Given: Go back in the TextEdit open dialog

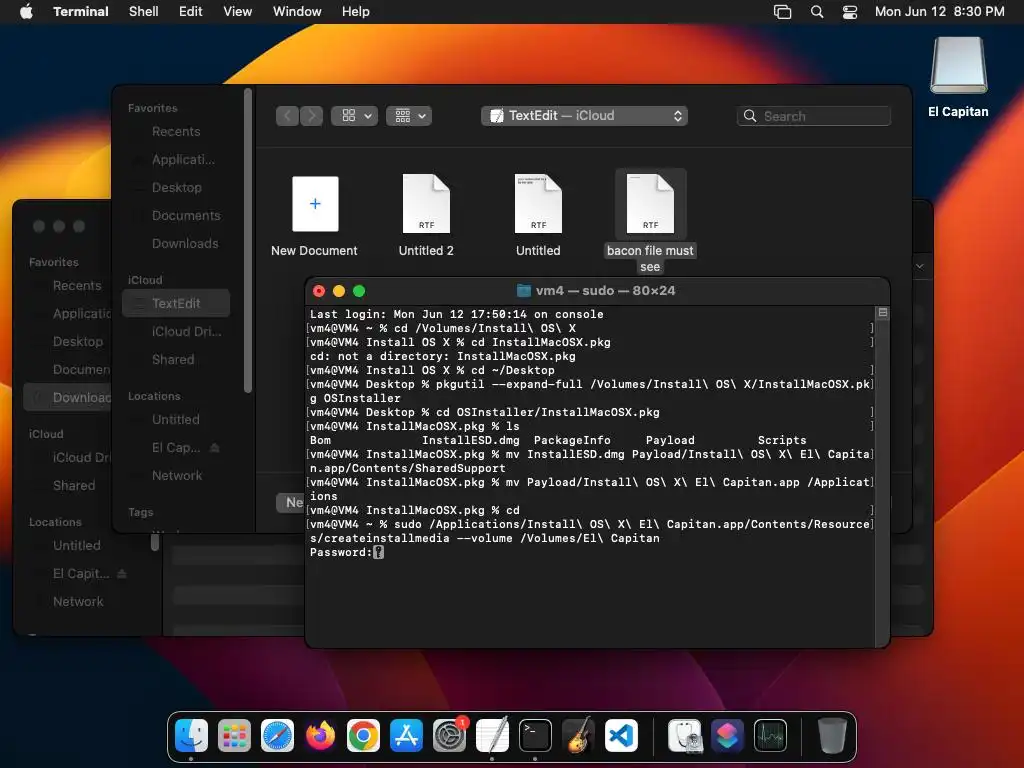Looking at the screenshot, I should 287,116.
